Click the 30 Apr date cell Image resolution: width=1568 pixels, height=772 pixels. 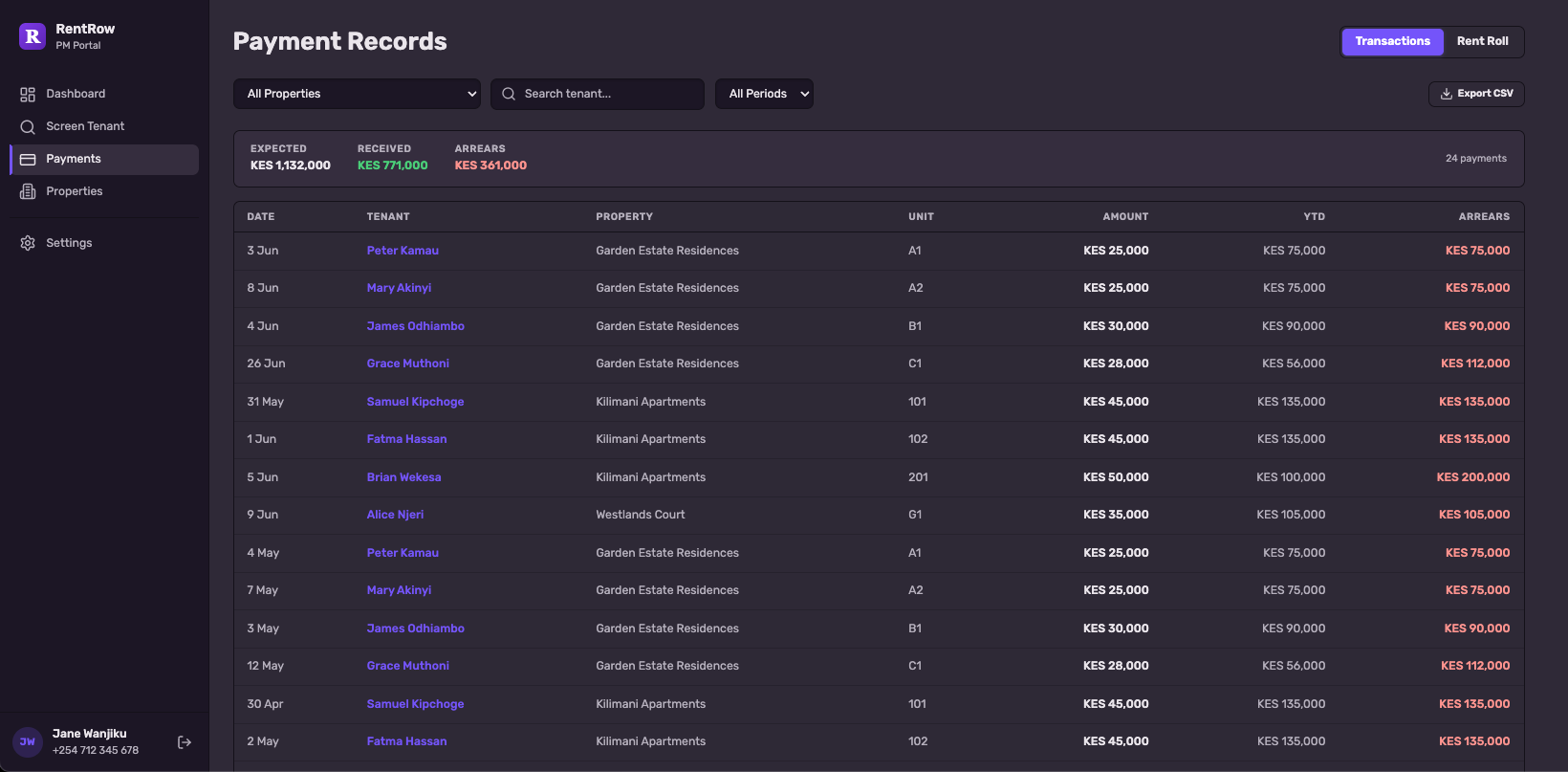(265, 704)
